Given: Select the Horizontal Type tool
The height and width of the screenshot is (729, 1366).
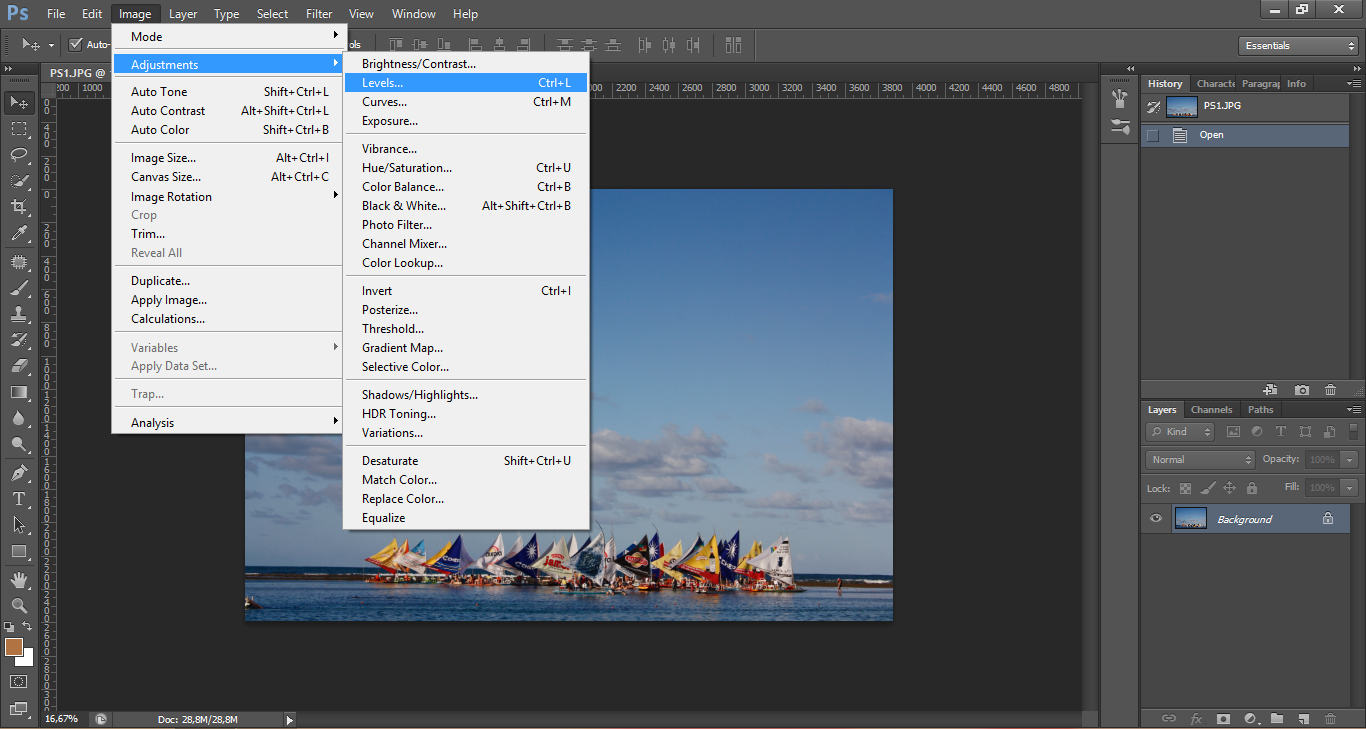Looking at the screenshot, I should [19, 499].
